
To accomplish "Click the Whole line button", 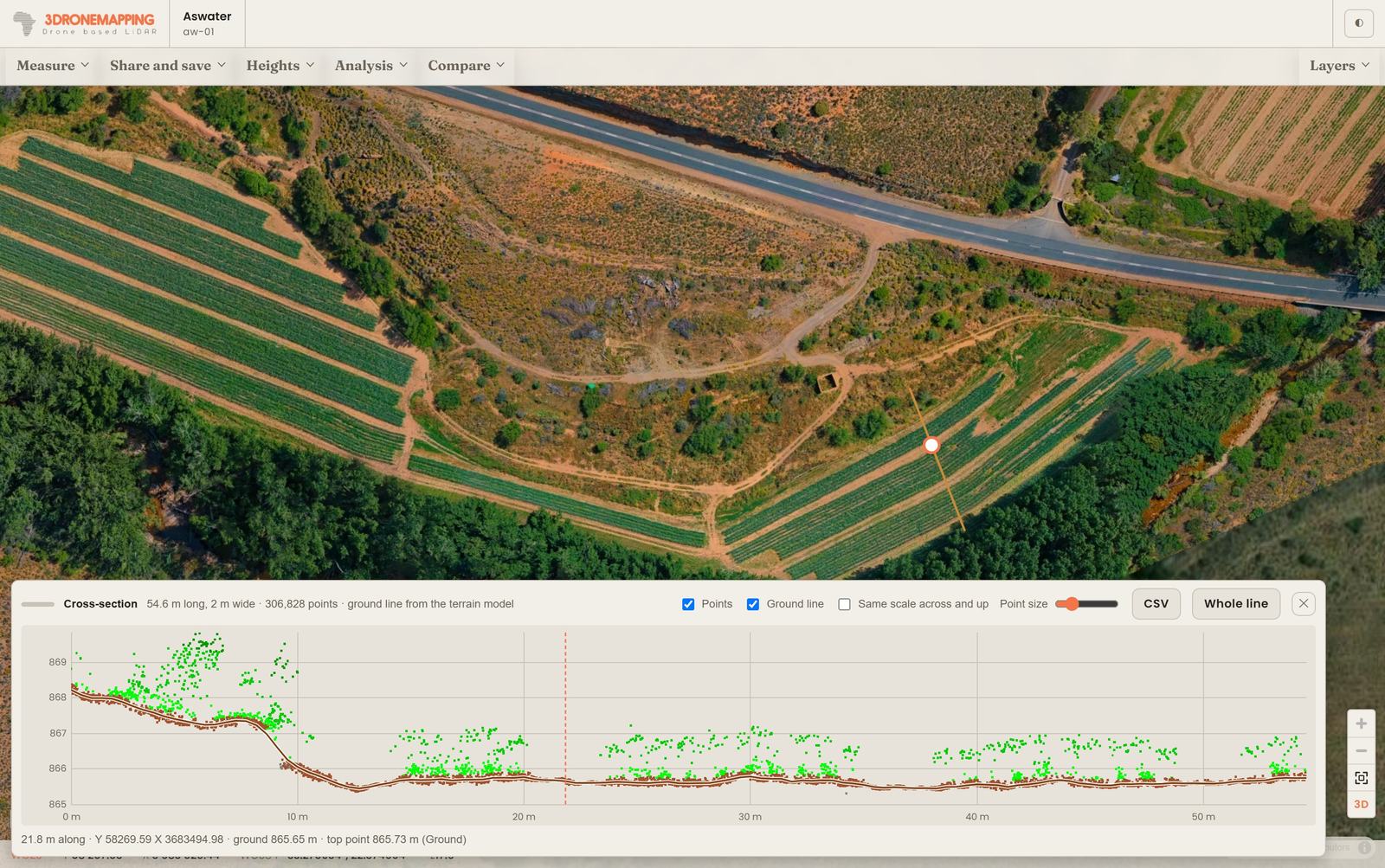I will click(x=1235, y=604).
